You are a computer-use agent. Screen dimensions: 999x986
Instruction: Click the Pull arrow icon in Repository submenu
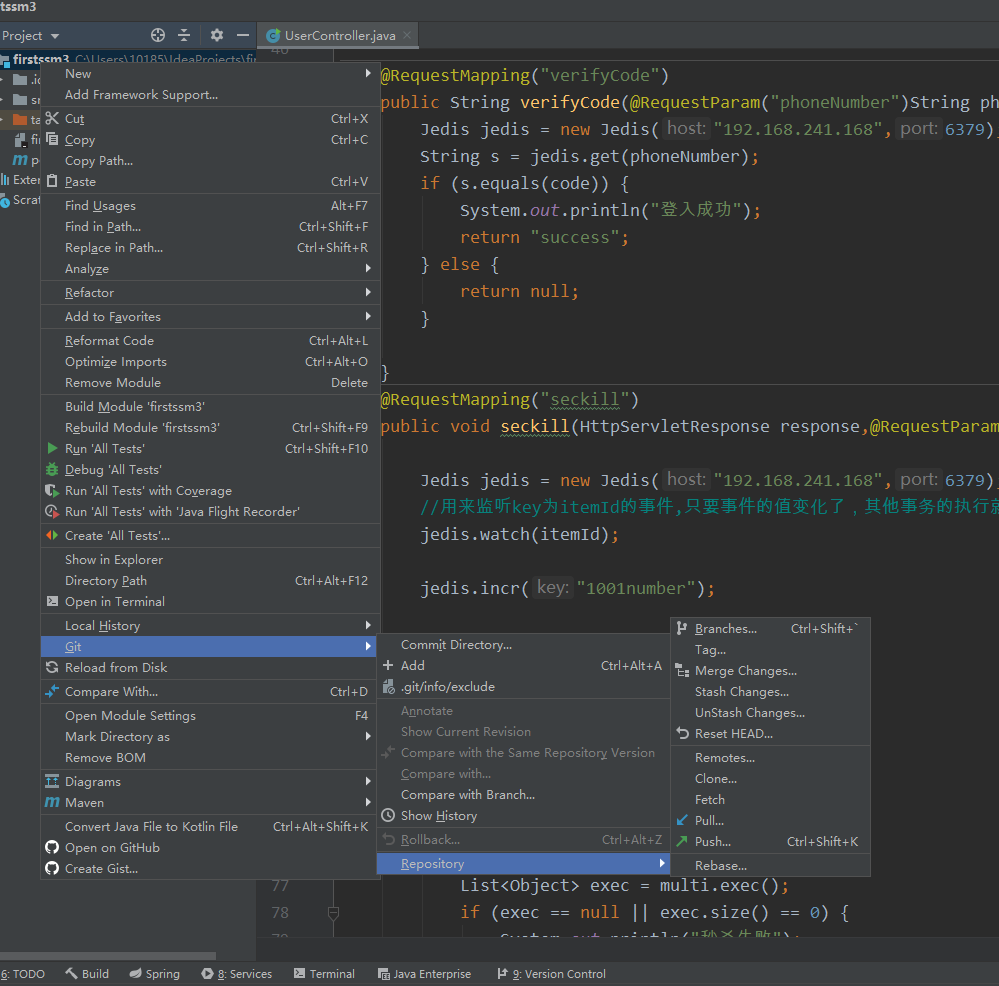[x=682, y=821]
